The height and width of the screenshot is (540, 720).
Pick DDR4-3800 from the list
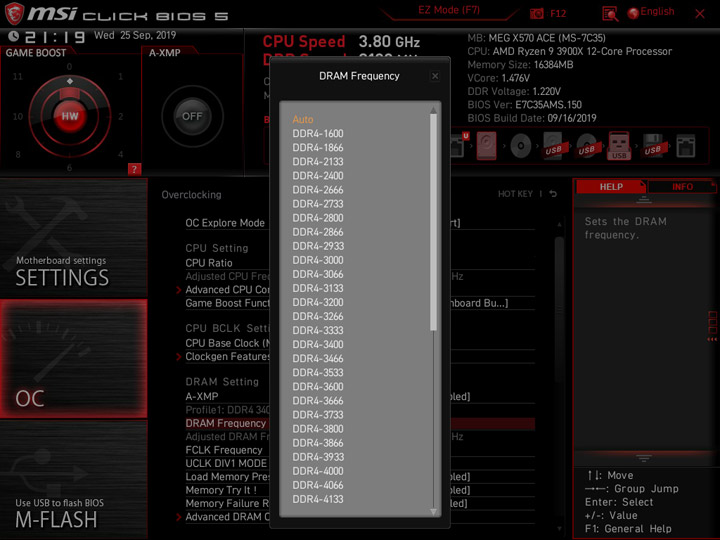click(318, 429)
